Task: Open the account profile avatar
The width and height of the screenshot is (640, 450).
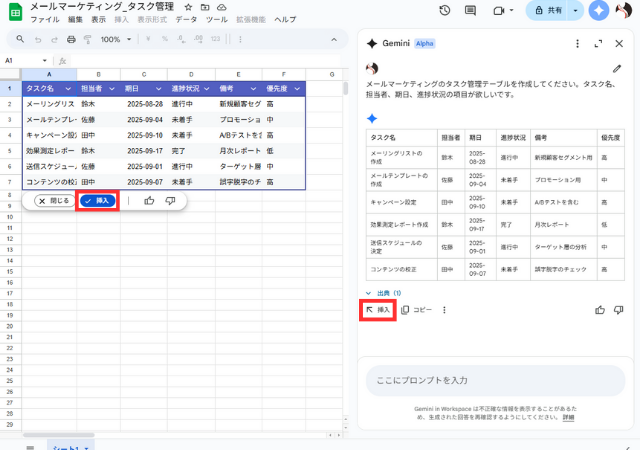Action: tap(623, 11)
